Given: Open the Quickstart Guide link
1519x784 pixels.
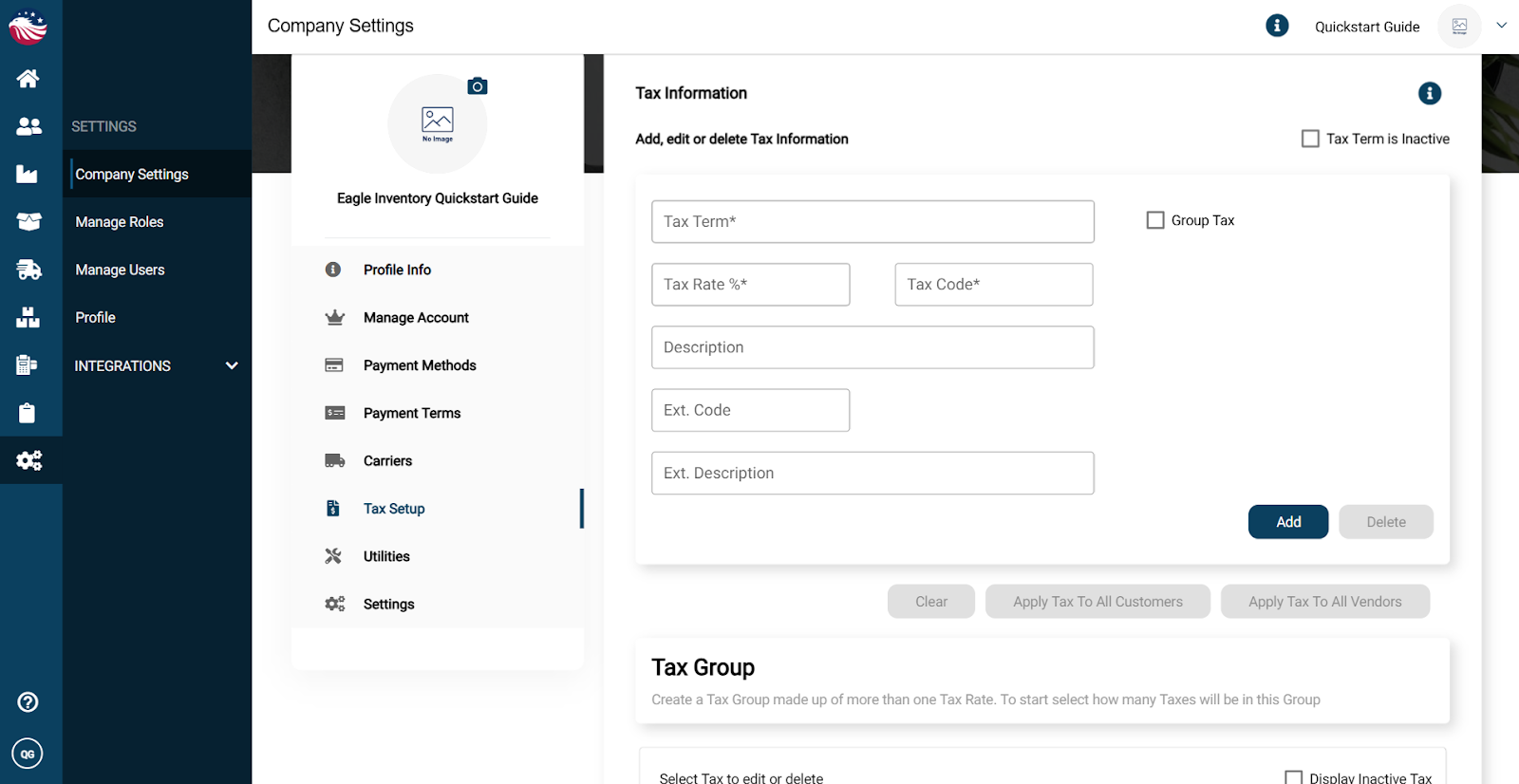Looking at the screenshot, I should pos(1366,27).
